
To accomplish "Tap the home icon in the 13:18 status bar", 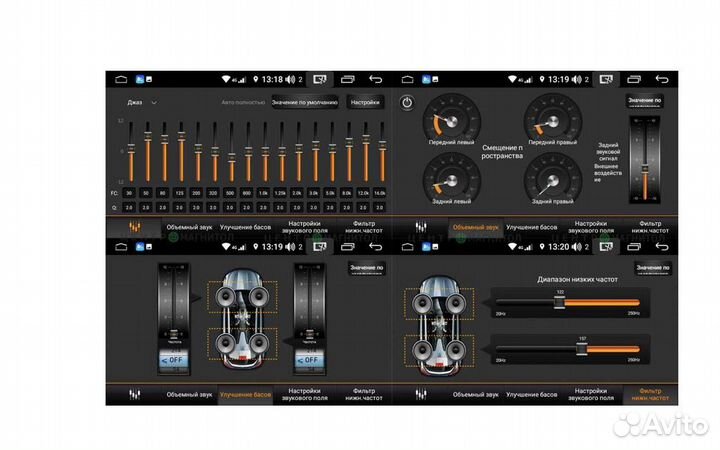I will pyautogui.click(x=122, y=78).
